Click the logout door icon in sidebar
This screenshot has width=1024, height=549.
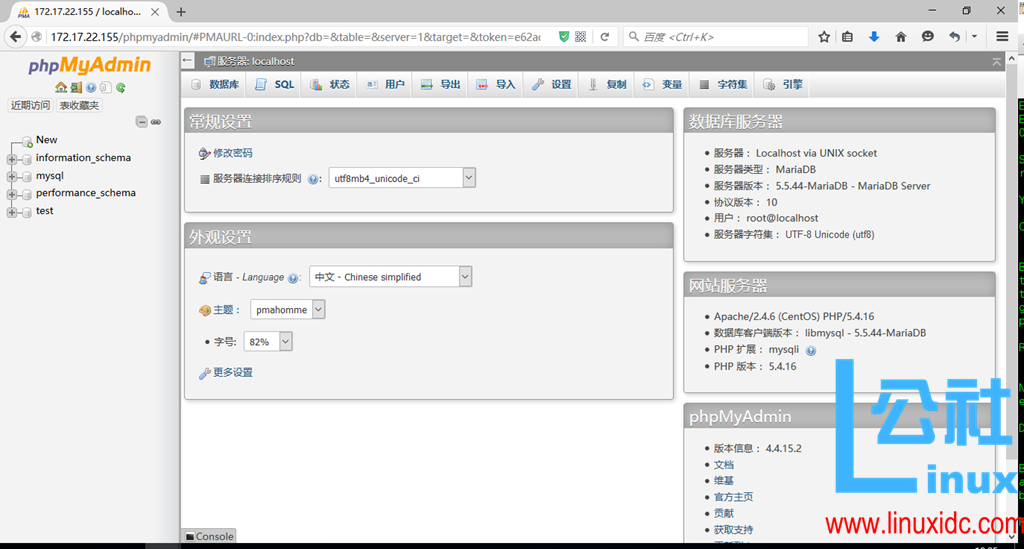point(76,87)
